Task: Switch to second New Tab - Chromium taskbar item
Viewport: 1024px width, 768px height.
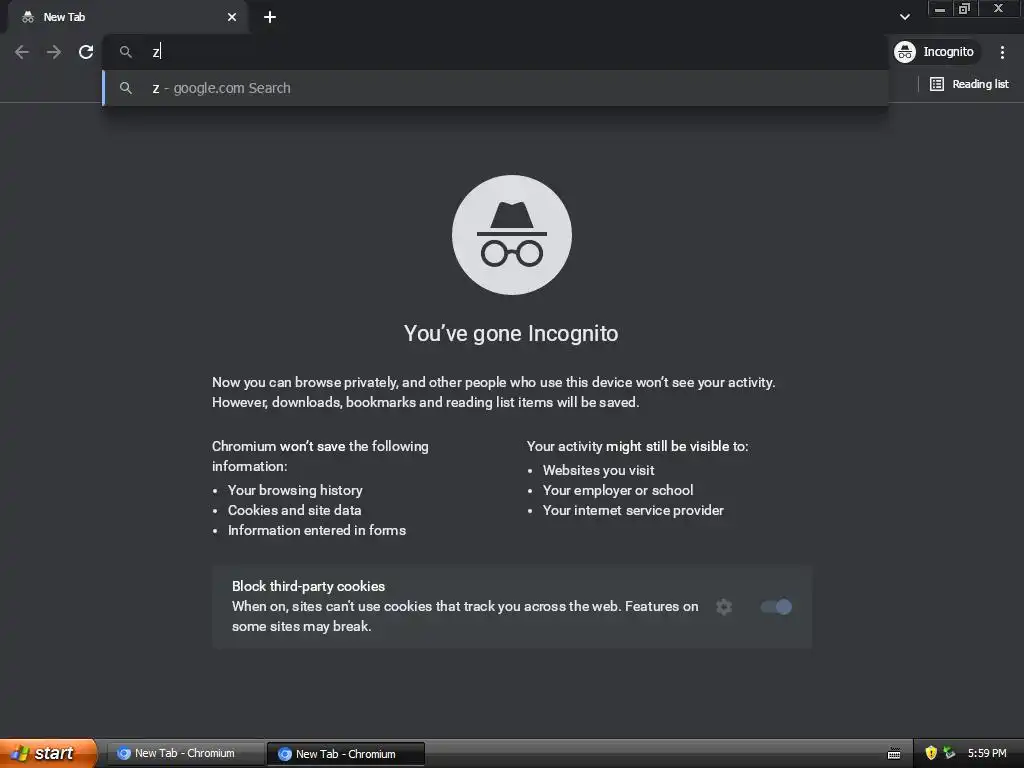Action: click(345, 754)
